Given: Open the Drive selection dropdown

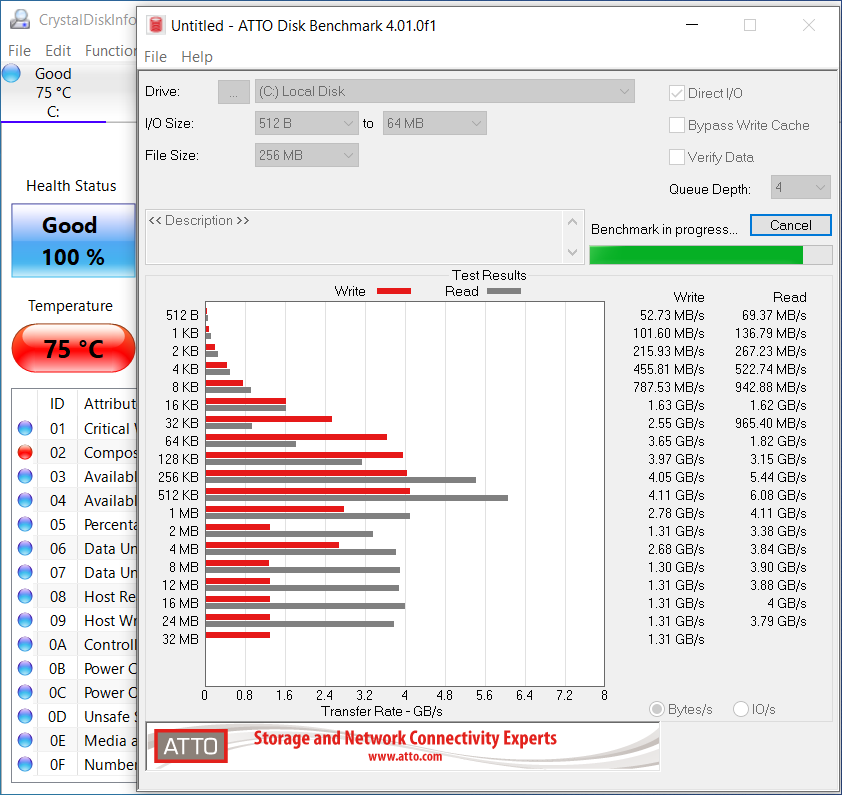Looking at the screenshot, I should 444,91.
